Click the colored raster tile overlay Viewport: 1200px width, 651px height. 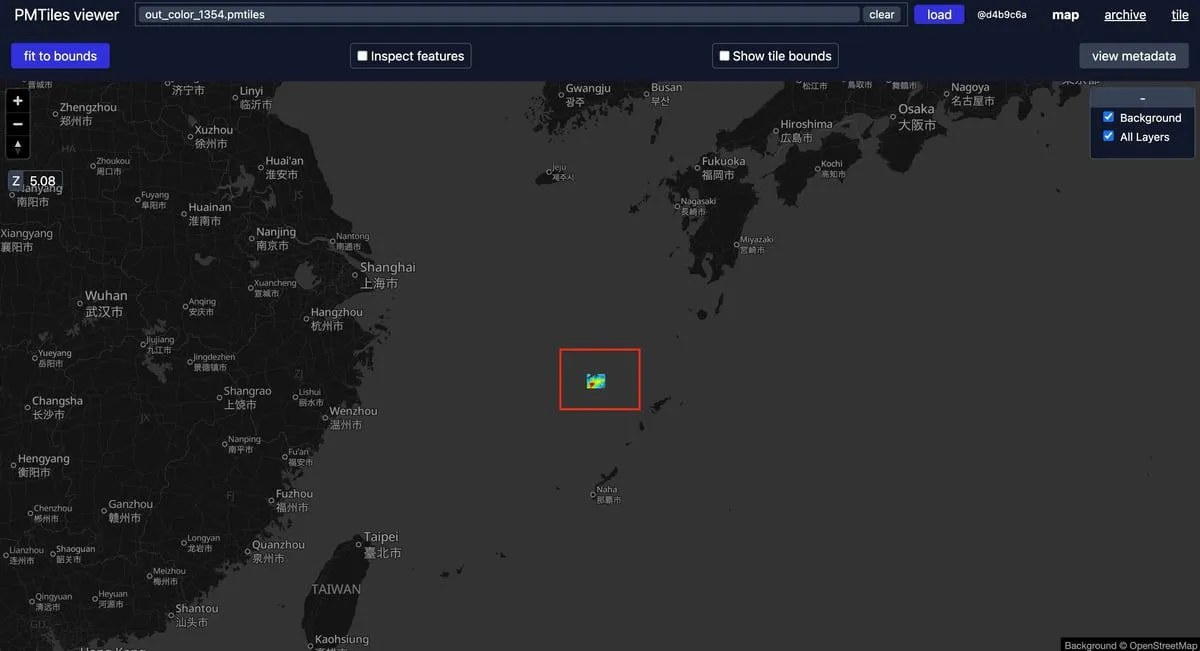coord(596,381)
